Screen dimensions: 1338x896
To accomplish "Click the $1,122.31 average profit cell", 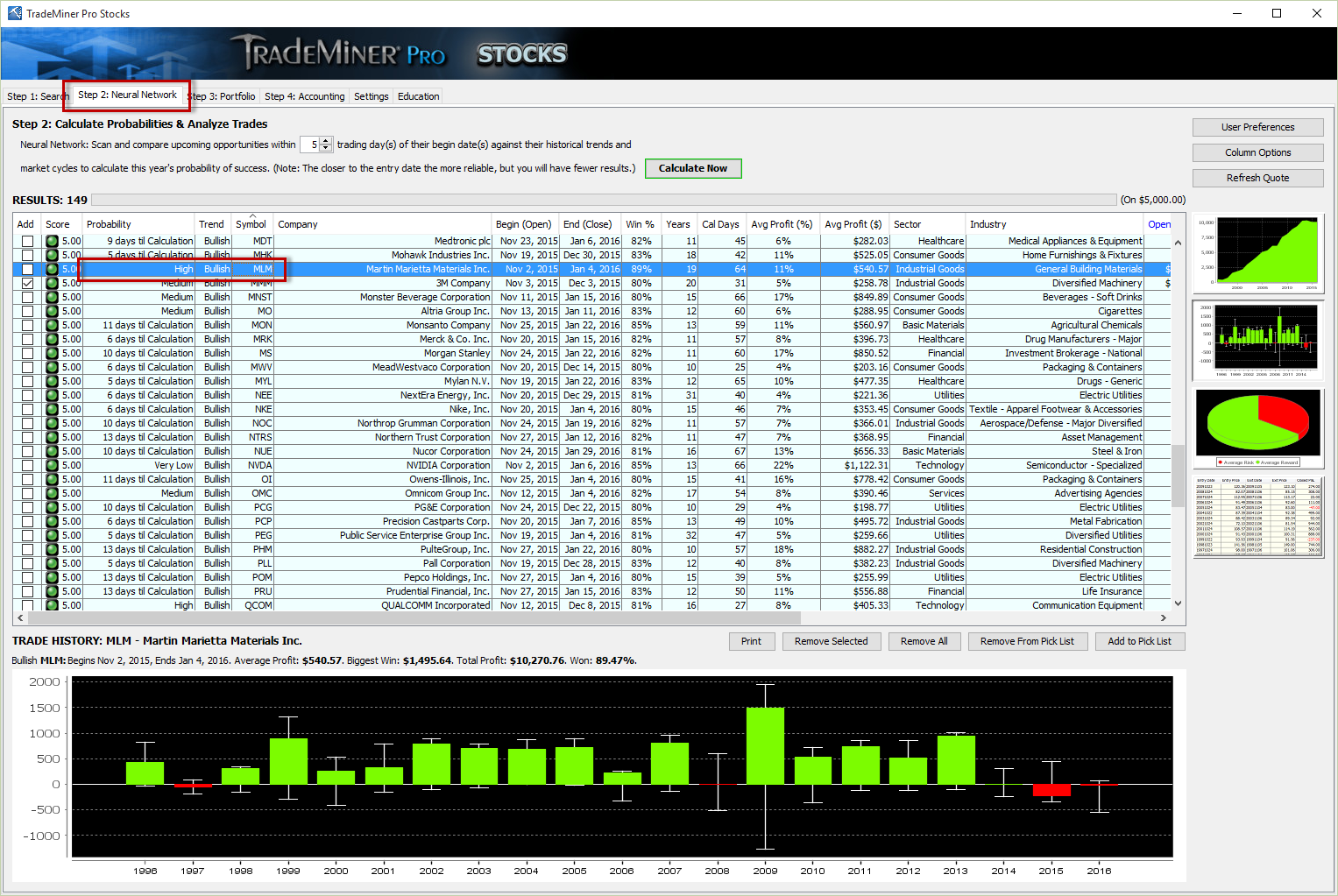I will click(855, 465).
